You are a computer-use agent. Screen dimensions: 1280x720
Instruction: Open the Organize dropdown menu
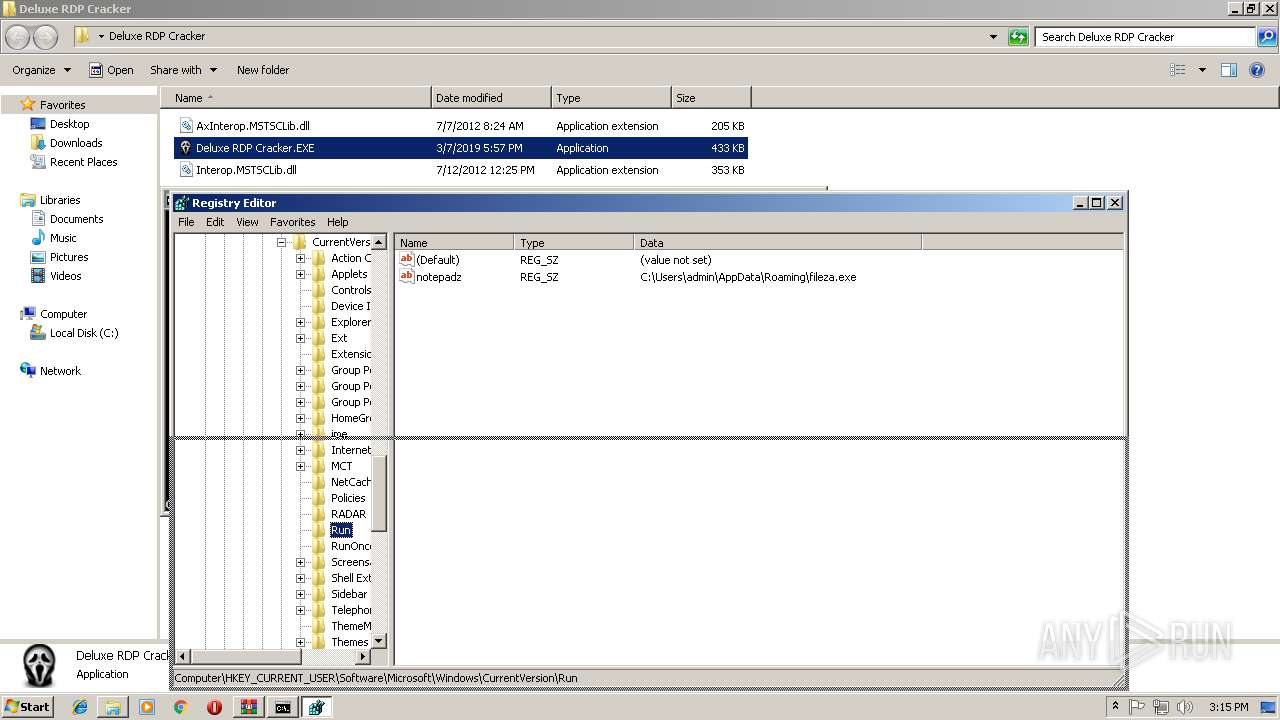tap(42, 70)
